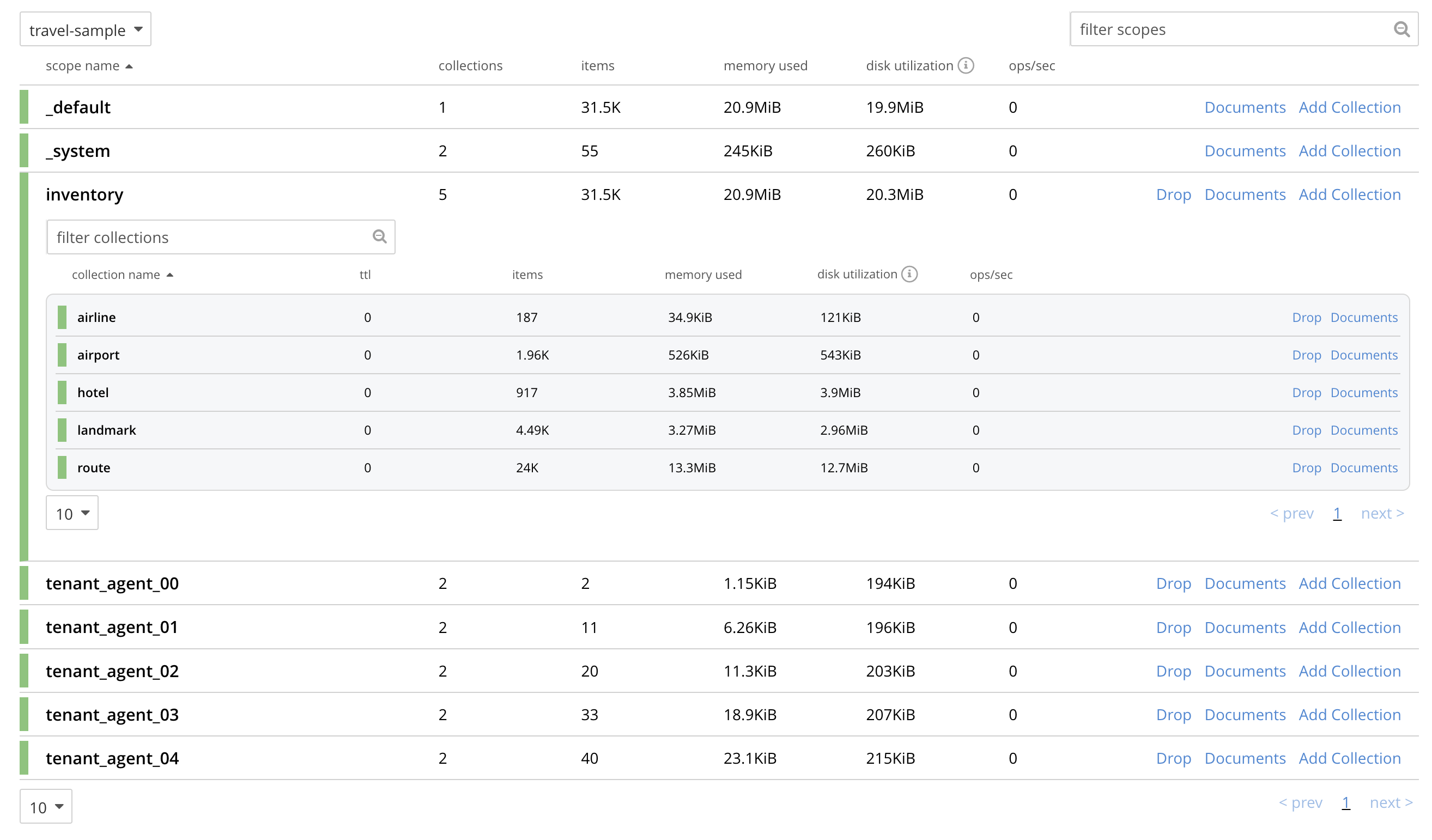Expand the tenant_agent_02 scope

pos(112,671)
